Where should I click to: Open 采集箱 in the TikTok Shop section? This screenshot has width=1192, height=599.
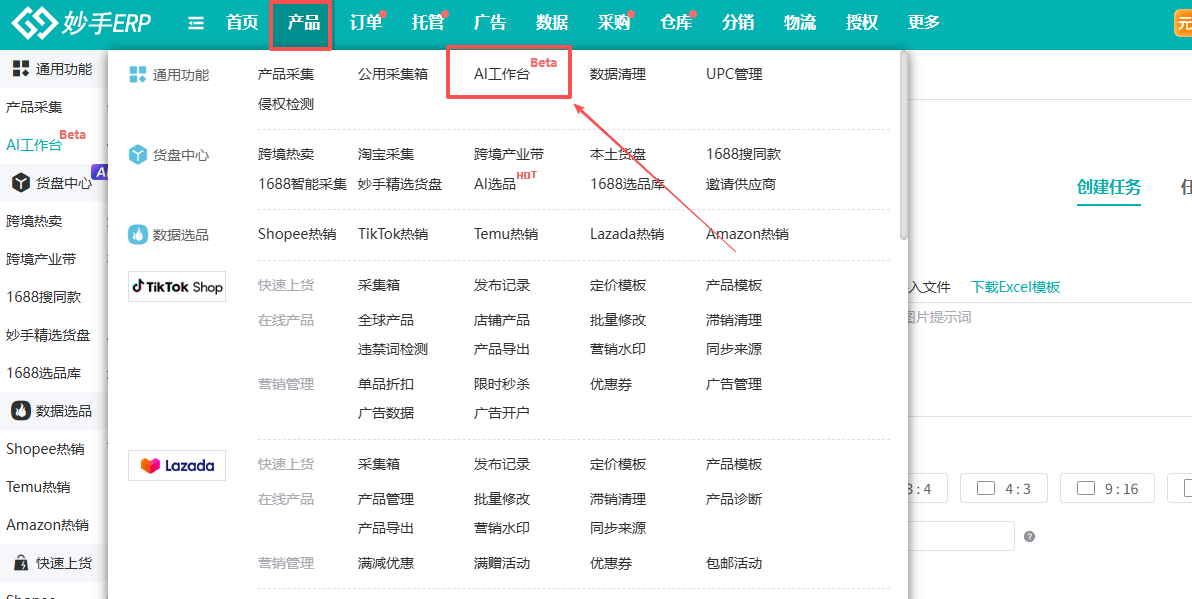tap(379, 286)
